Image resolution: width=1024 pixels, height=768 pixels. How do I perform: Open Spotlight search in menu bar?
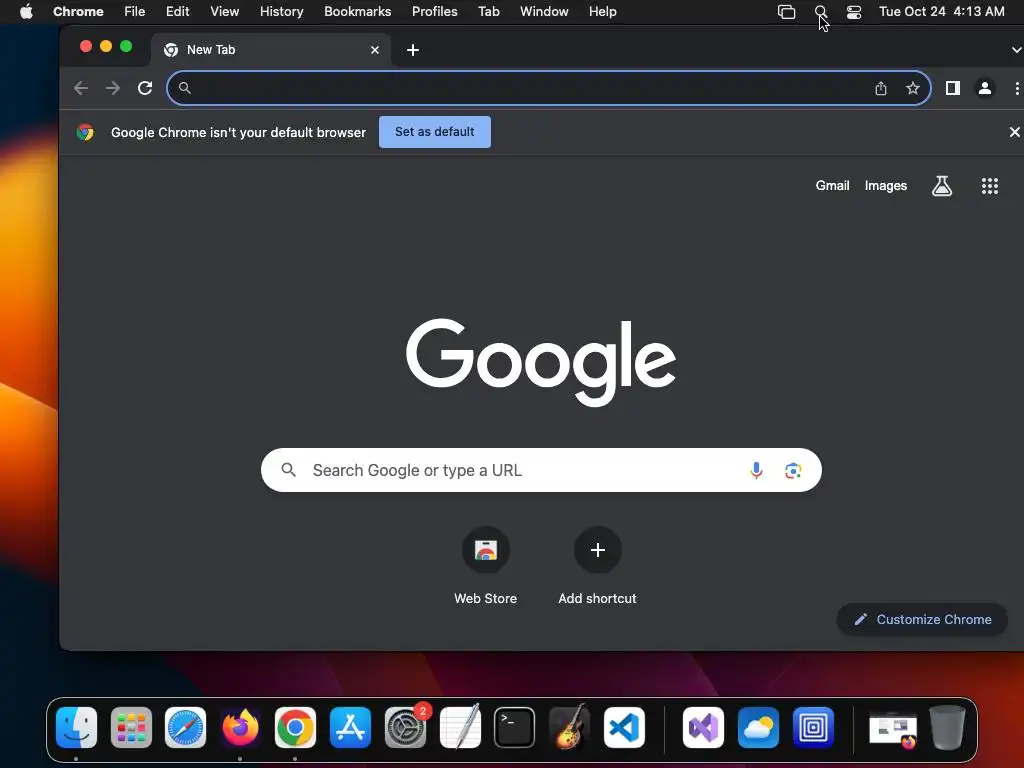coord(821,12)
